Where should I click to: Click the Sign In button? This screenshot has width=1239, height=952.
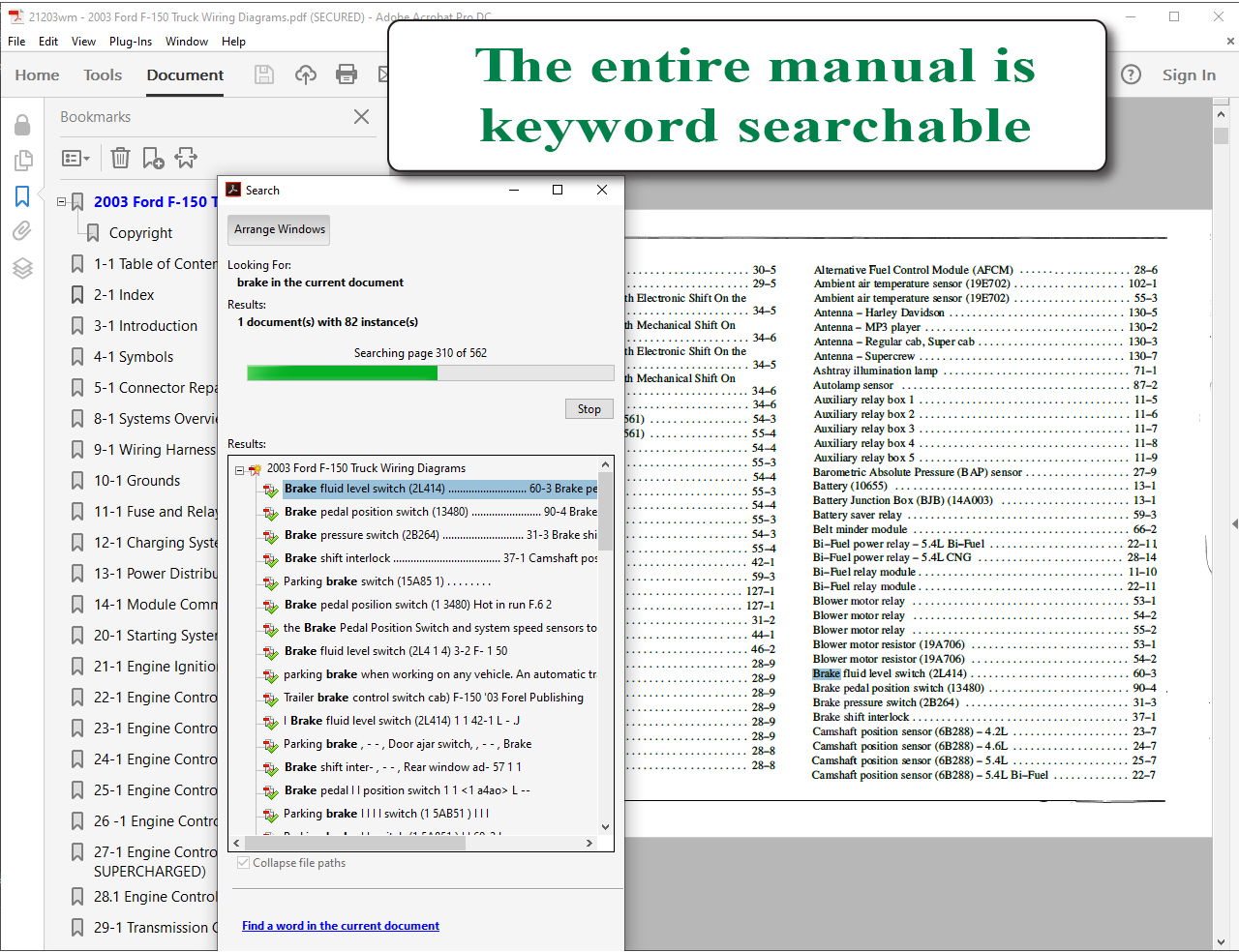[1189, 74]
